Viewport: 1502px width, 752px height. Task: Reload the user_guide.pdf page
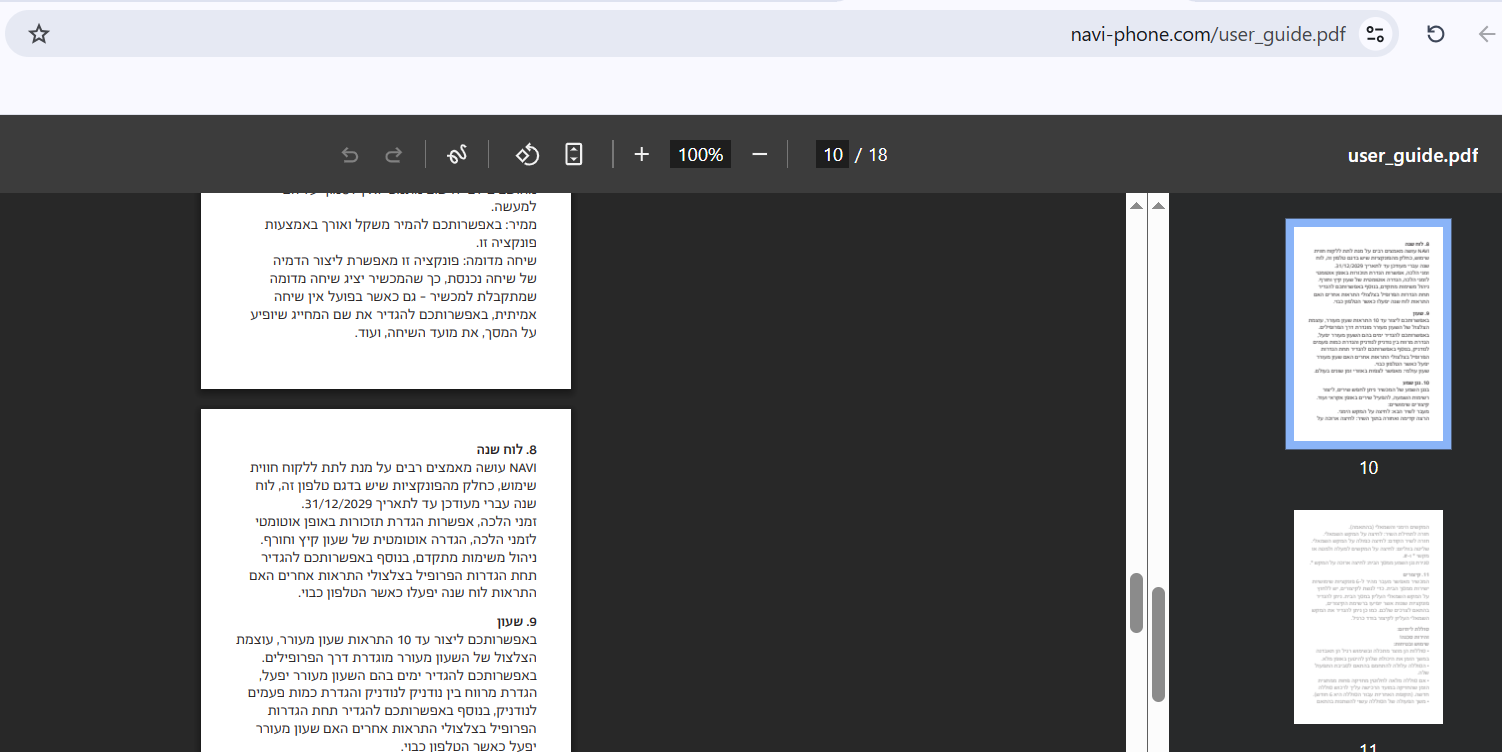click(1435, 34)
